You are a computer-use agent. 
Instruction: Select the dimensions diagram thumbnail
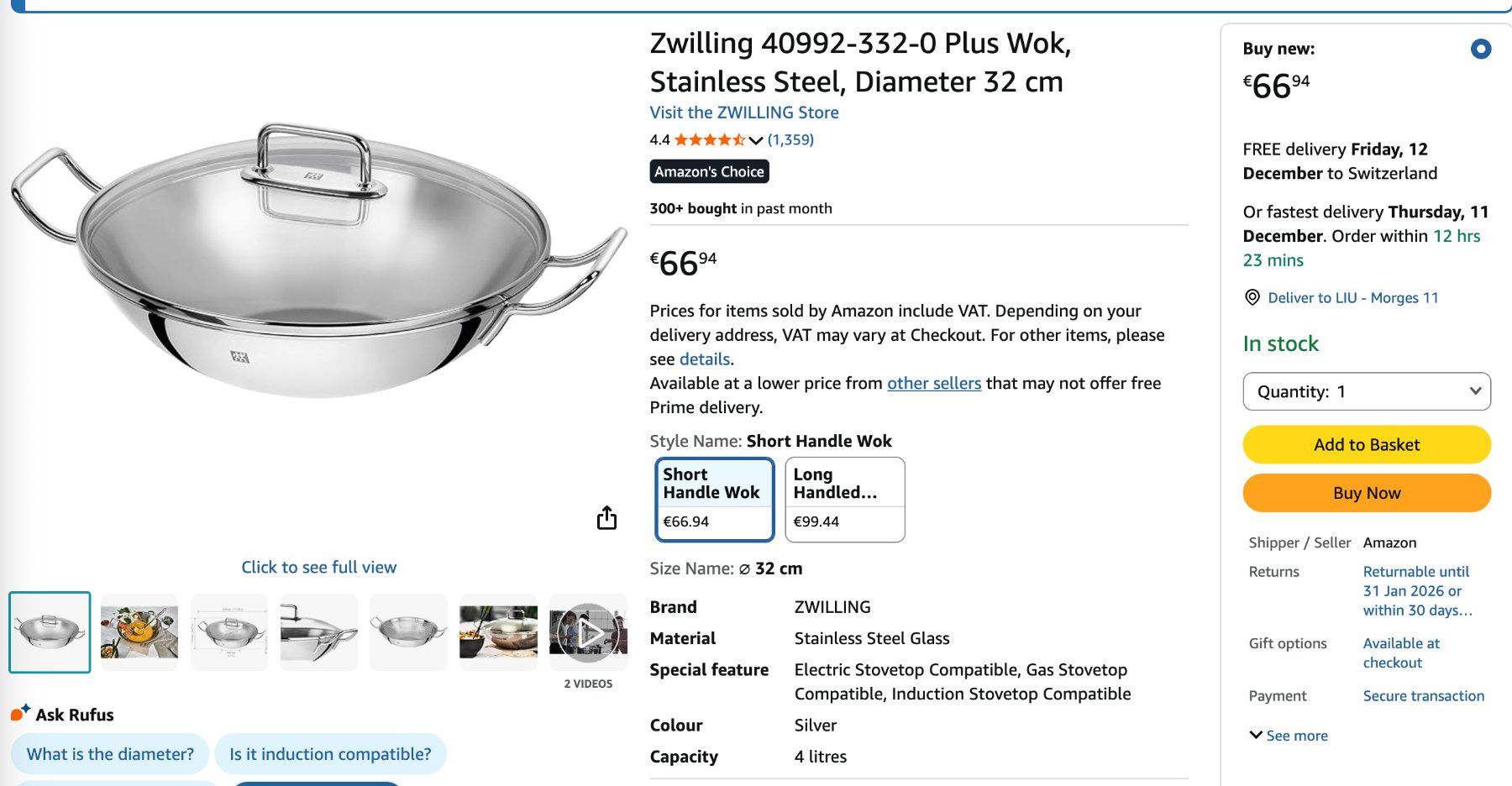(228, 632)
